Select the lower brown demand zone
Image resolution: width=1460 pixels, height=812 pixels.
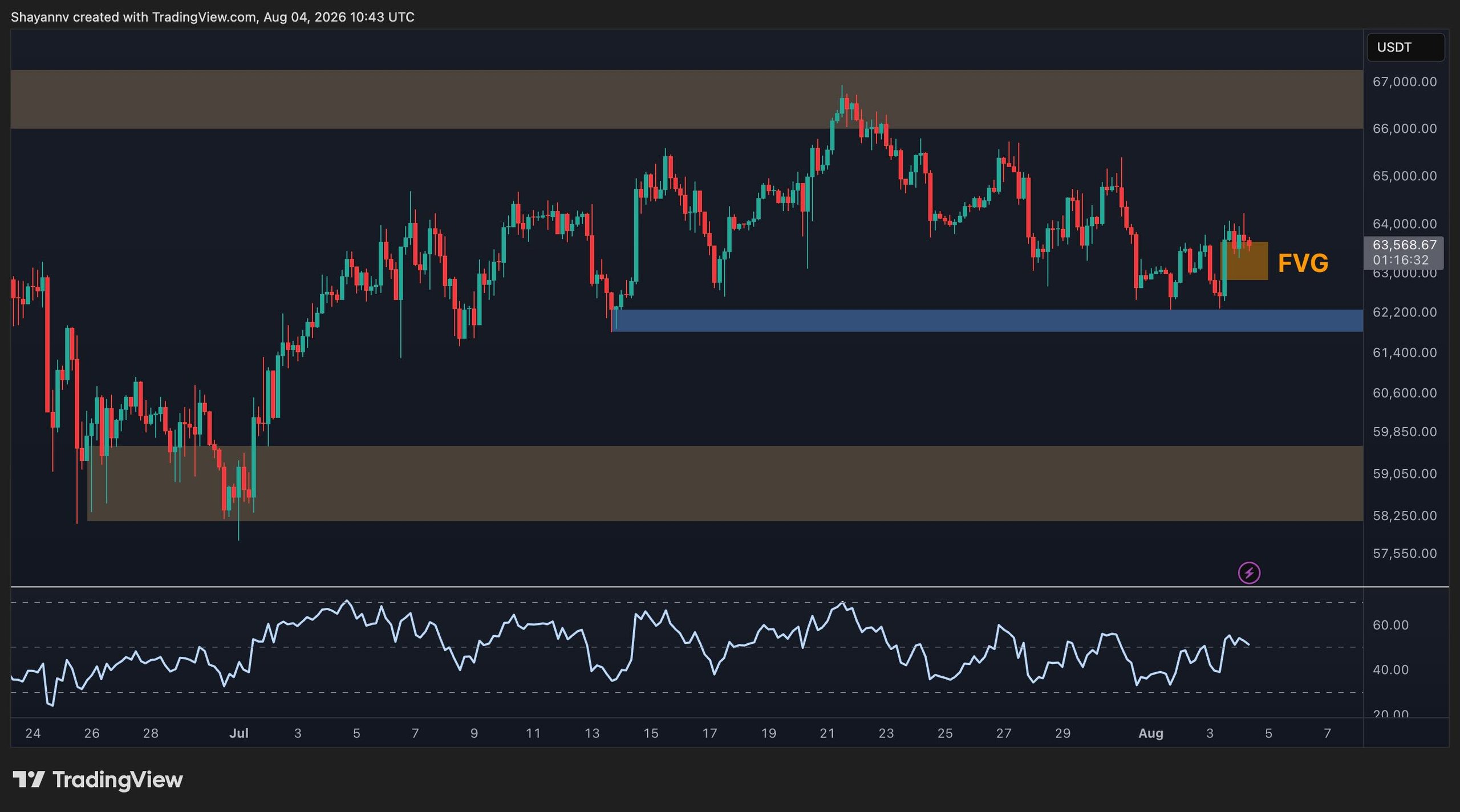[x=725, y=483]
